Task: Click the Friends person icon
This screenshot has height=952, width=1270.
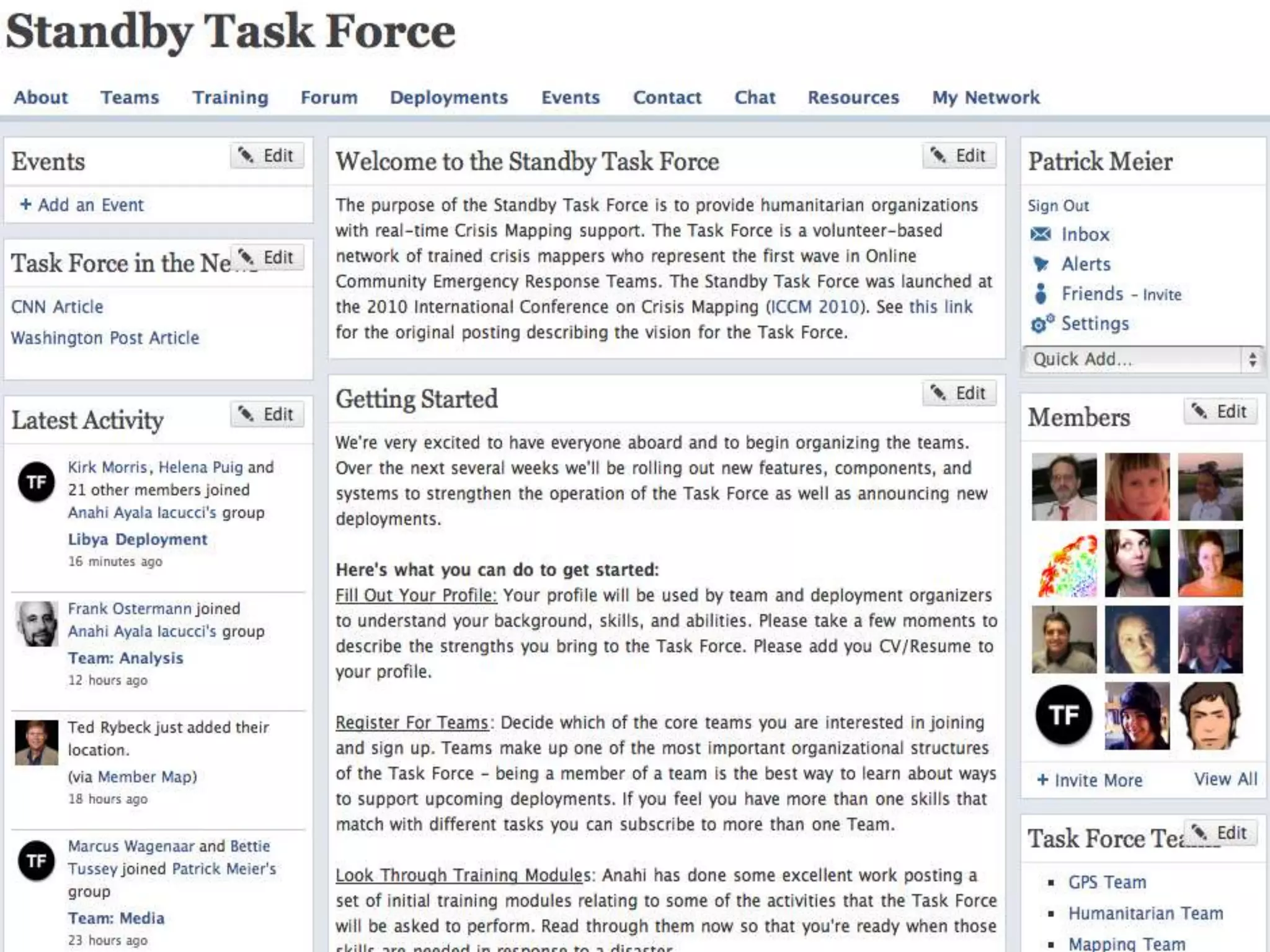Action: (1041, 293)
